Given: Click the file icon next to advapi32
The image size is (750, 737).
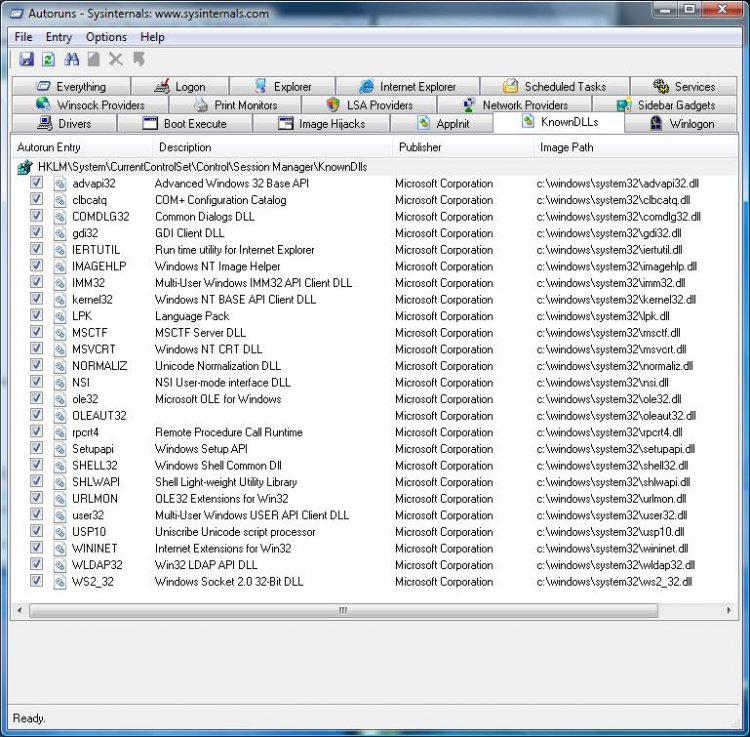Looking at the screenshot, I should point(60,184).
